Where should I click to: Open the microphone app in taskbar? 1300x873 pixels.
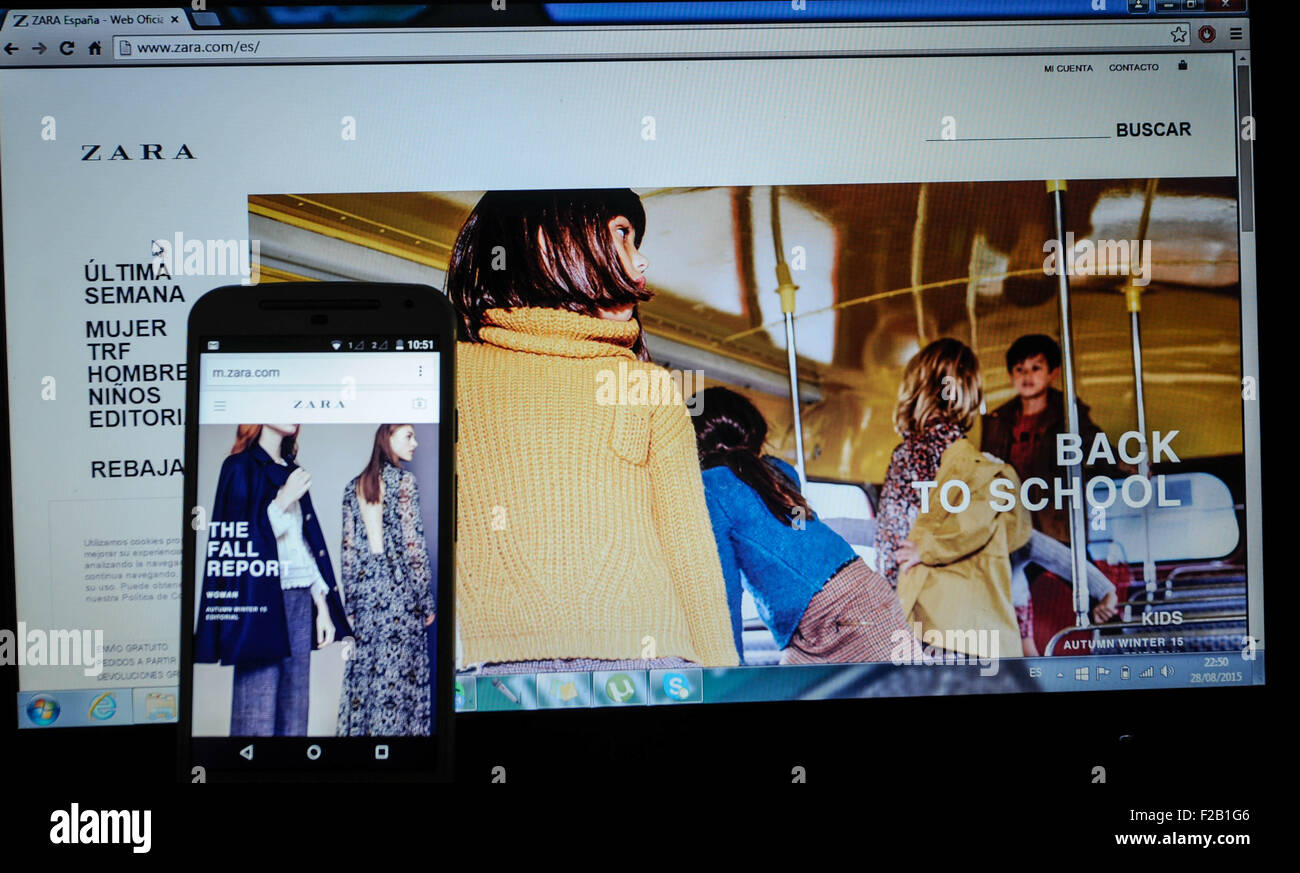tap(506, 691)
